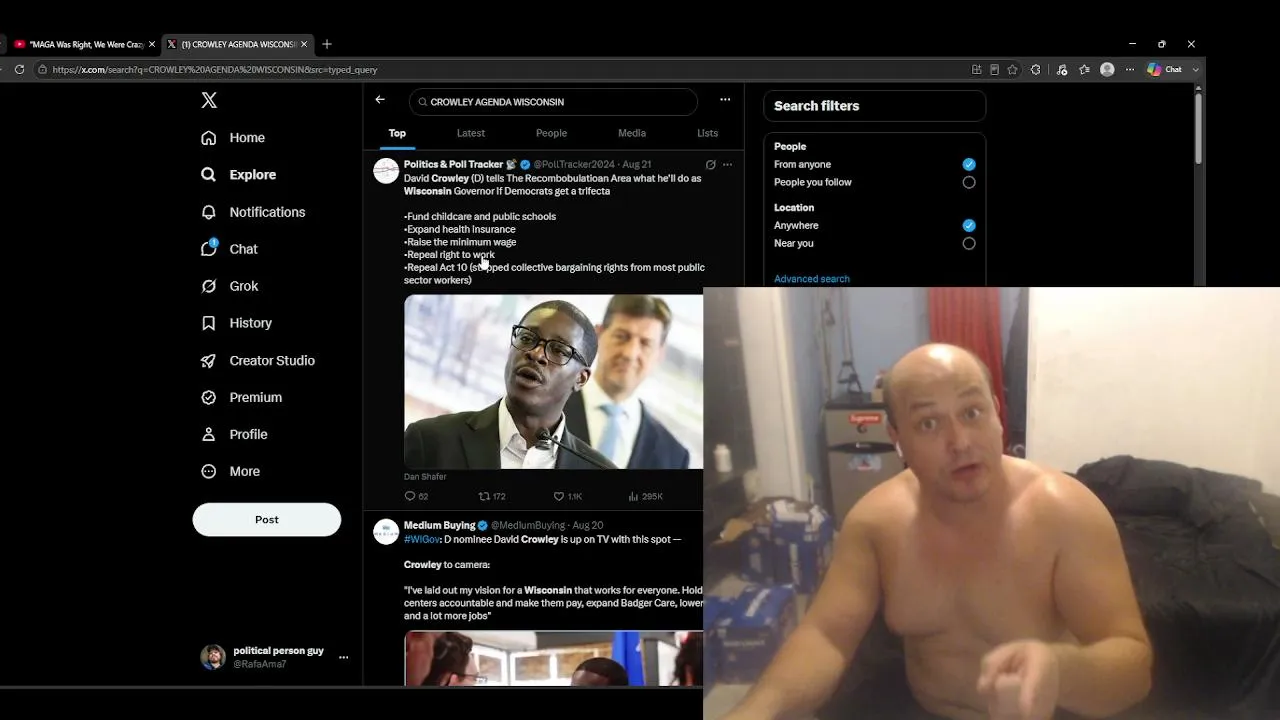Go back using the search back arrow
Screen dimensions: 1280x720
point(380,100)
